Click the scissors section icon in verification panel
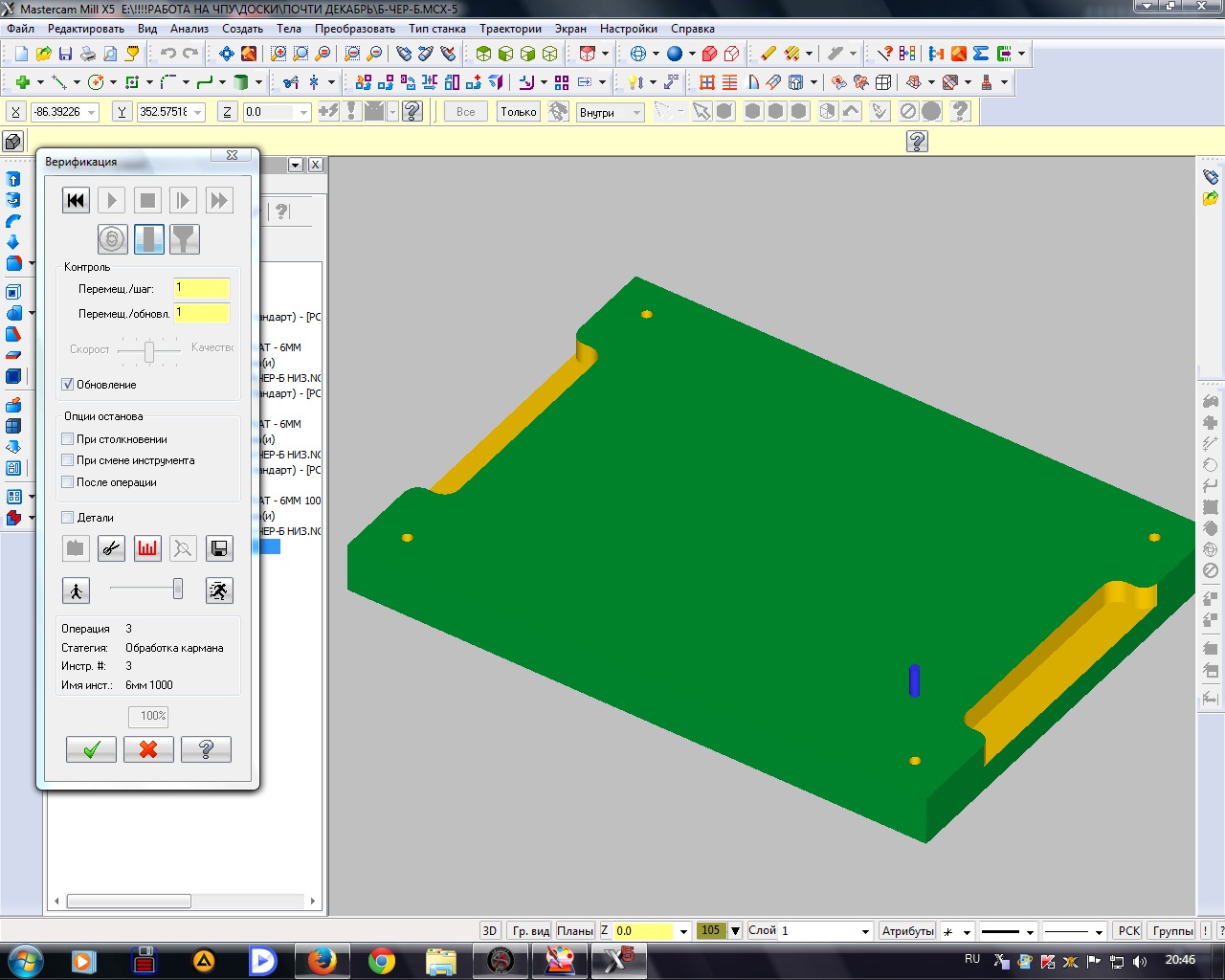This screenshot has width=1225, height=980. pyautogui.click(x=112, y=548)
